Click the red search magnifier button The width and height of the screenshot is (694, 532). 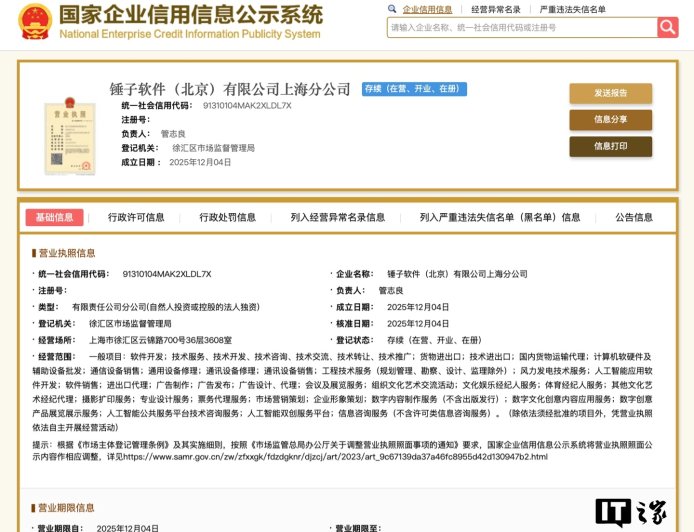667,27
